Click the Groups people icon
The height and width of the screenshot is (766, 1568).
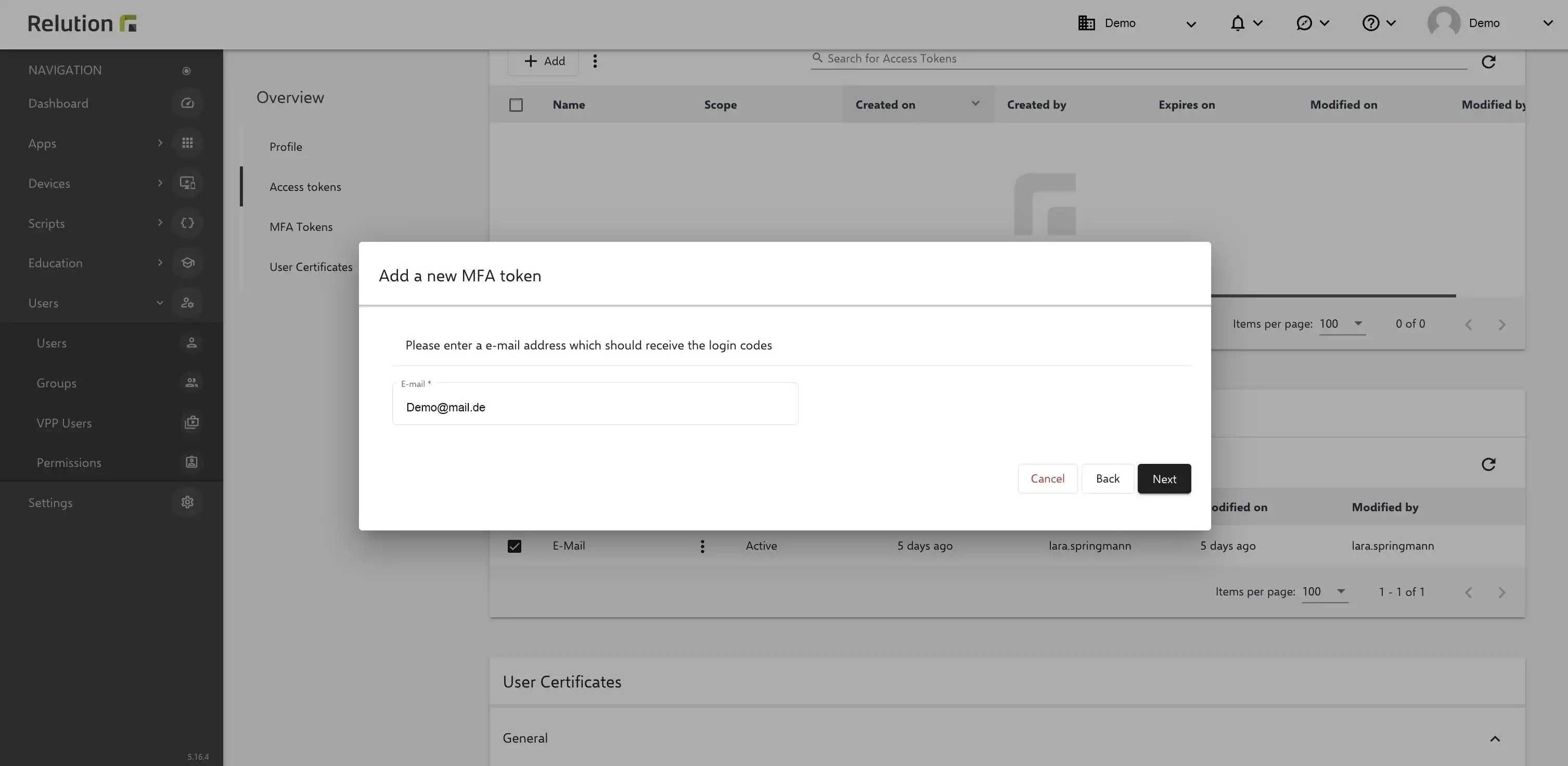pyautogui.click(x=192, y=383)
